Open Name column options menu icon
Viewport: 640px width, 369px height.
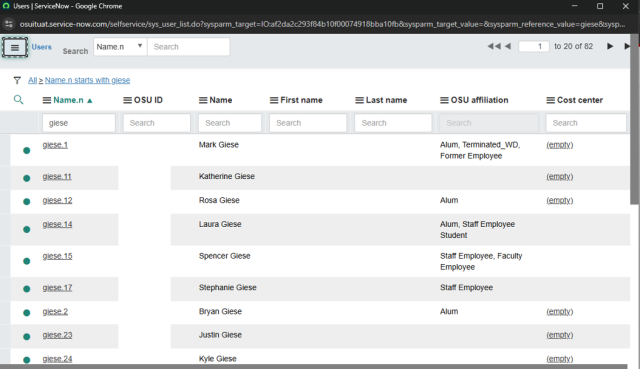tap(203, 100)
